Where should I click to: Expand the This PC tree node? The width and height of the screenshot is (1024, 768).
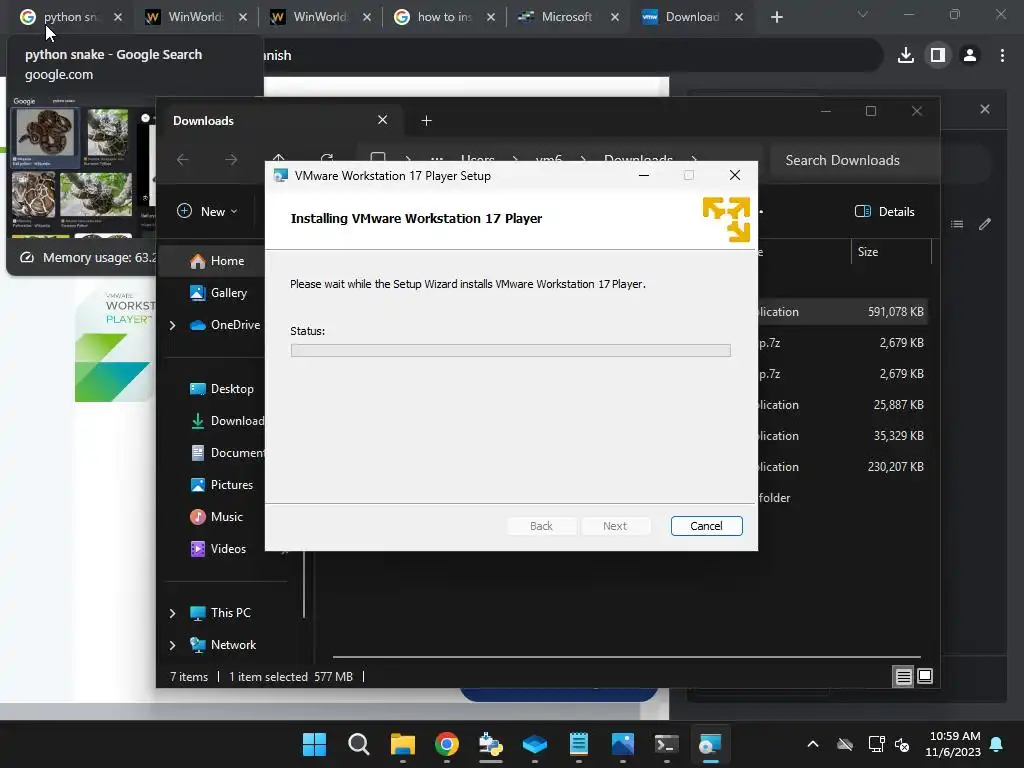click(x=172, y=613)
